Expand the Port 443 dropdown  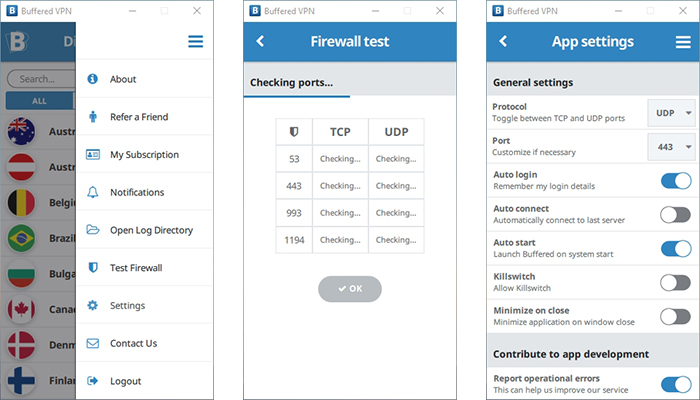[x=671, y=147]
